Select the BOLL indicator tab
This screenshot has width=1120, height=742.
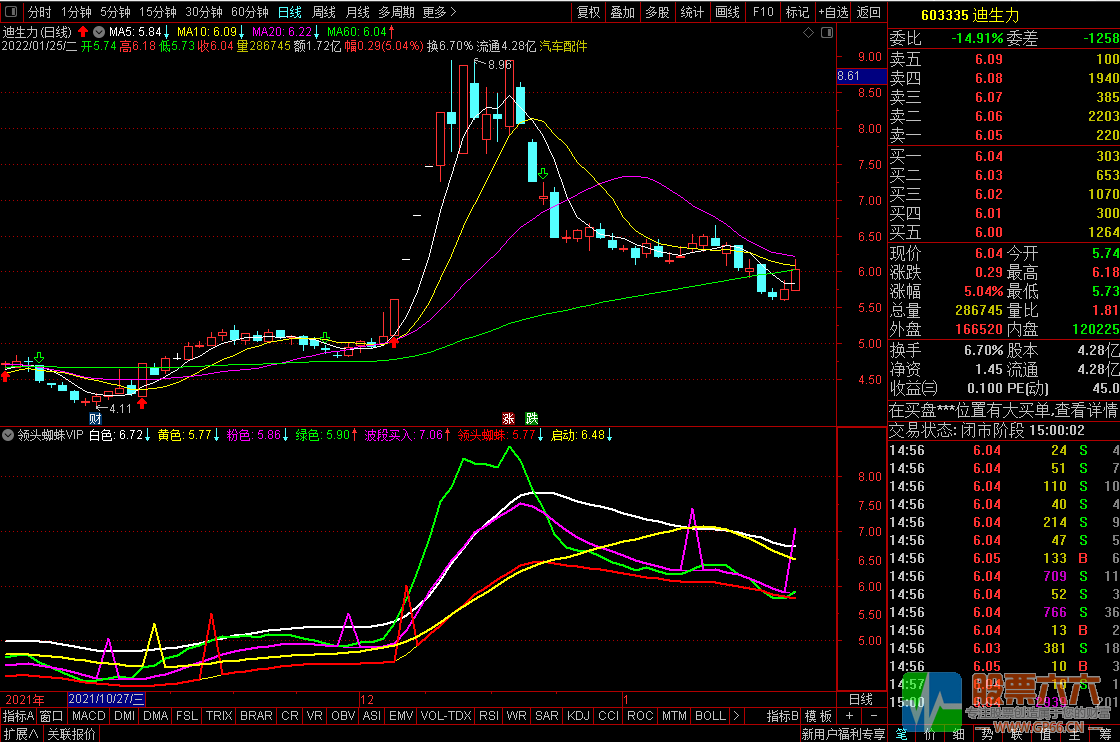tap(710, 716)
